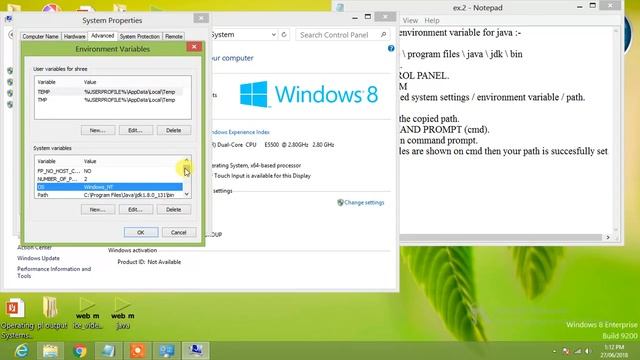The image size is (640, 360).
Task: Confirm Environment Variables with OK
Action: click(141, 232)
